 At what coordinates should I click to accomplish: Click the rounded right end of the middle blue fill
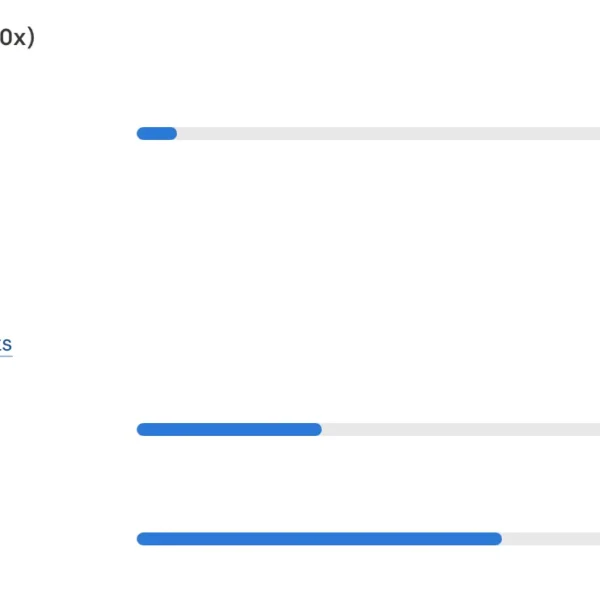[x=318, y=429]
